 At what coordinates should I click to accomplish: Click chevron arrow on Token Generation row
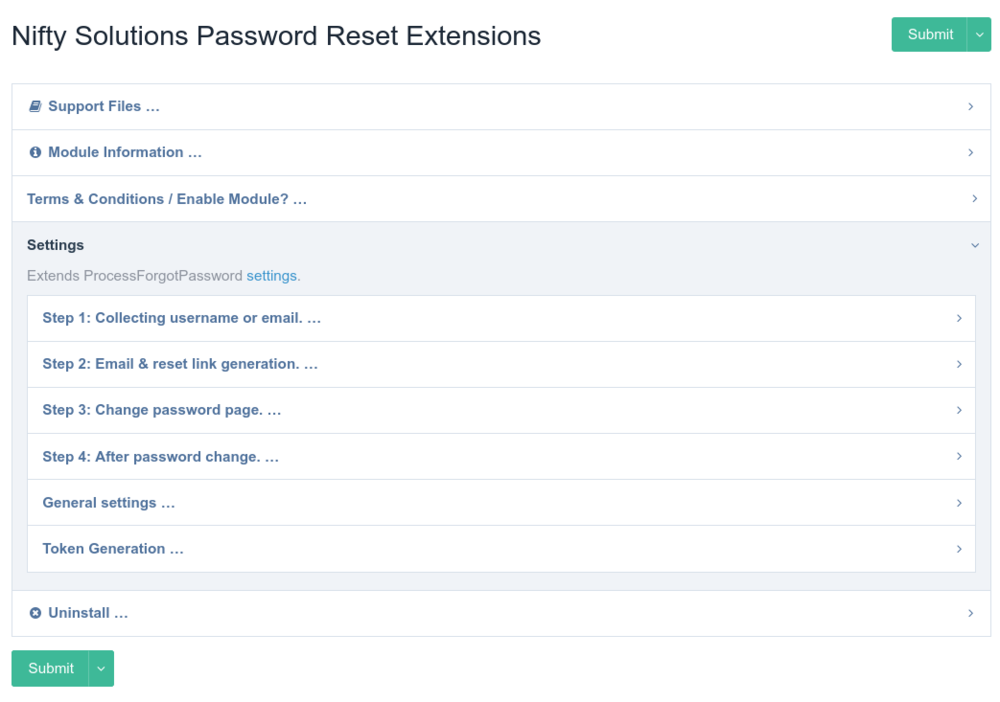(958, 549)
